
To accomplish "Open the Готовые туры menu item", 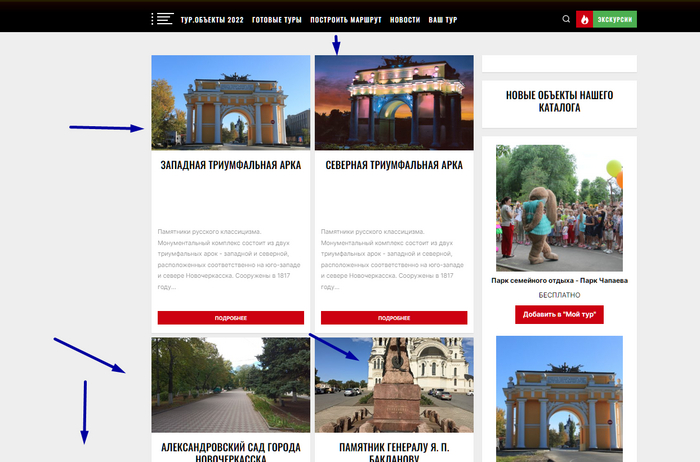I will click(x=277, y=20).
